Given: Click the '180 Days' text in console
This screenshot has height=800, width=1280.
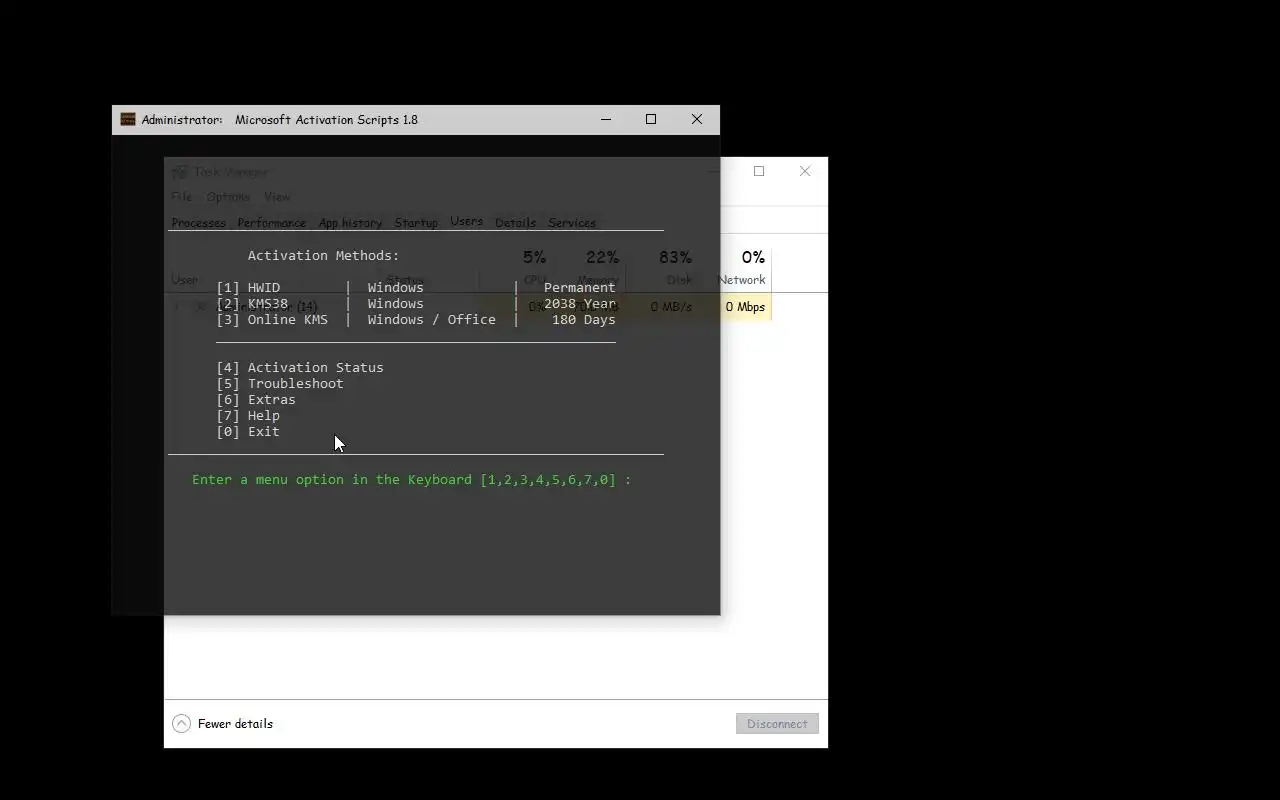Looking at the screenshot, I should click(x=584, y=319).
